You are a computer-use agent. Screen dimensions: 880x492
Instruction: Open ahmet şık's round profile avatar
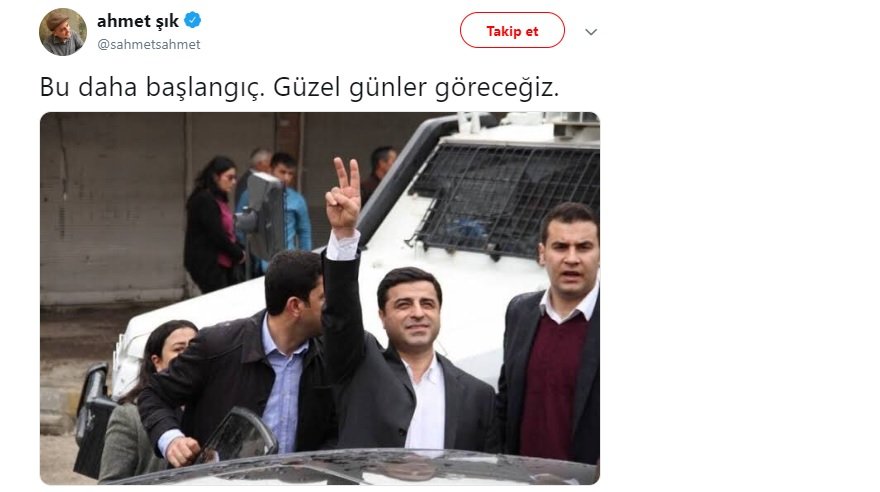tap(63, 32)
